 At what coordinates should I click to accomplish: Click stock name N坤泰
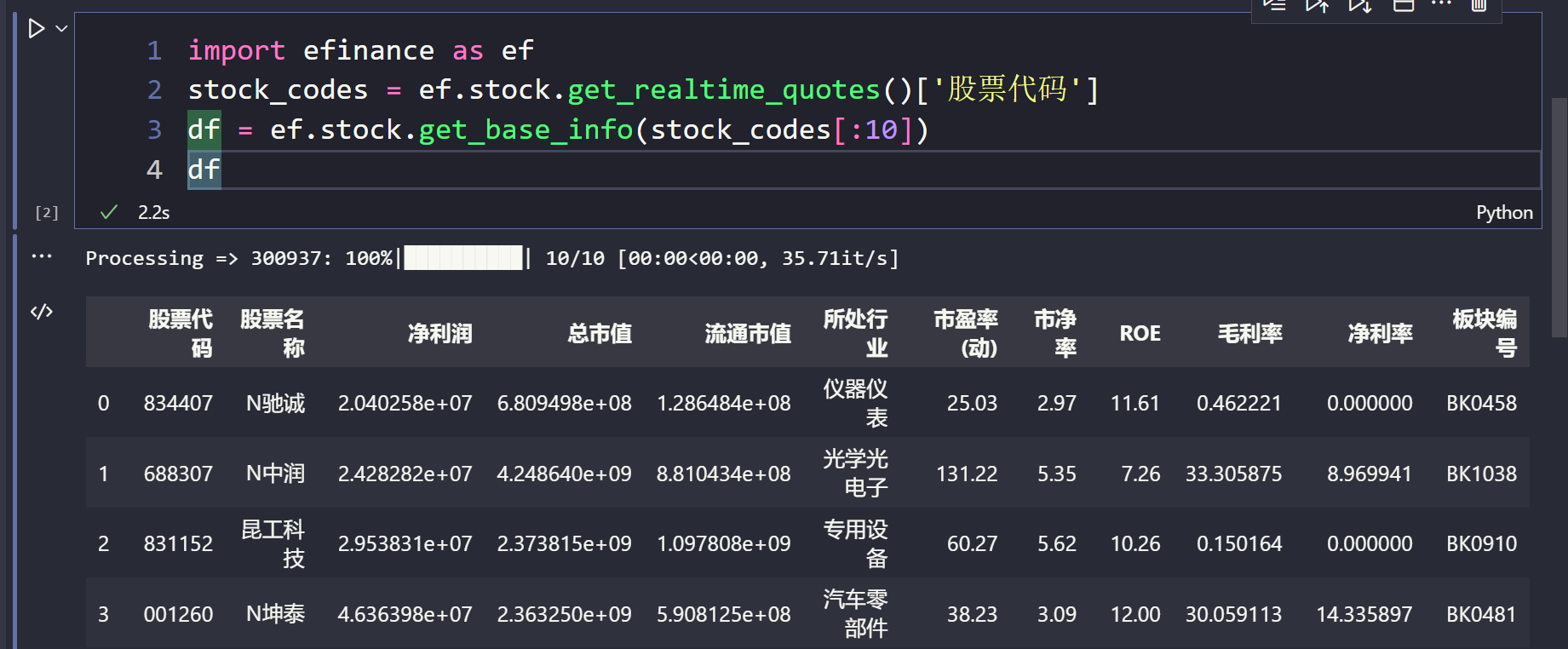click(275, 614)
